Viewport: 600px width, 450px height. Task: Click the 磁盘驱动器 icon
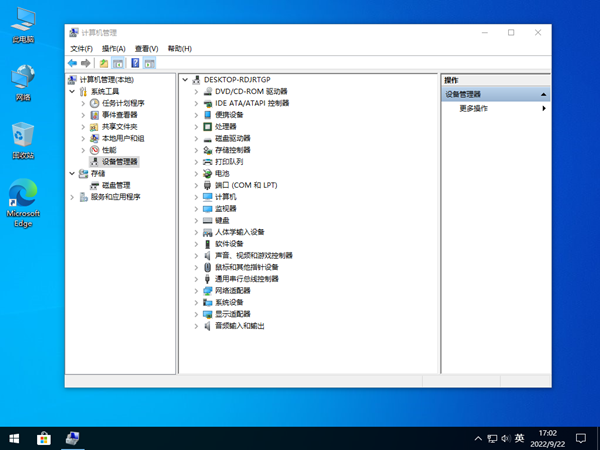(207, 139)
